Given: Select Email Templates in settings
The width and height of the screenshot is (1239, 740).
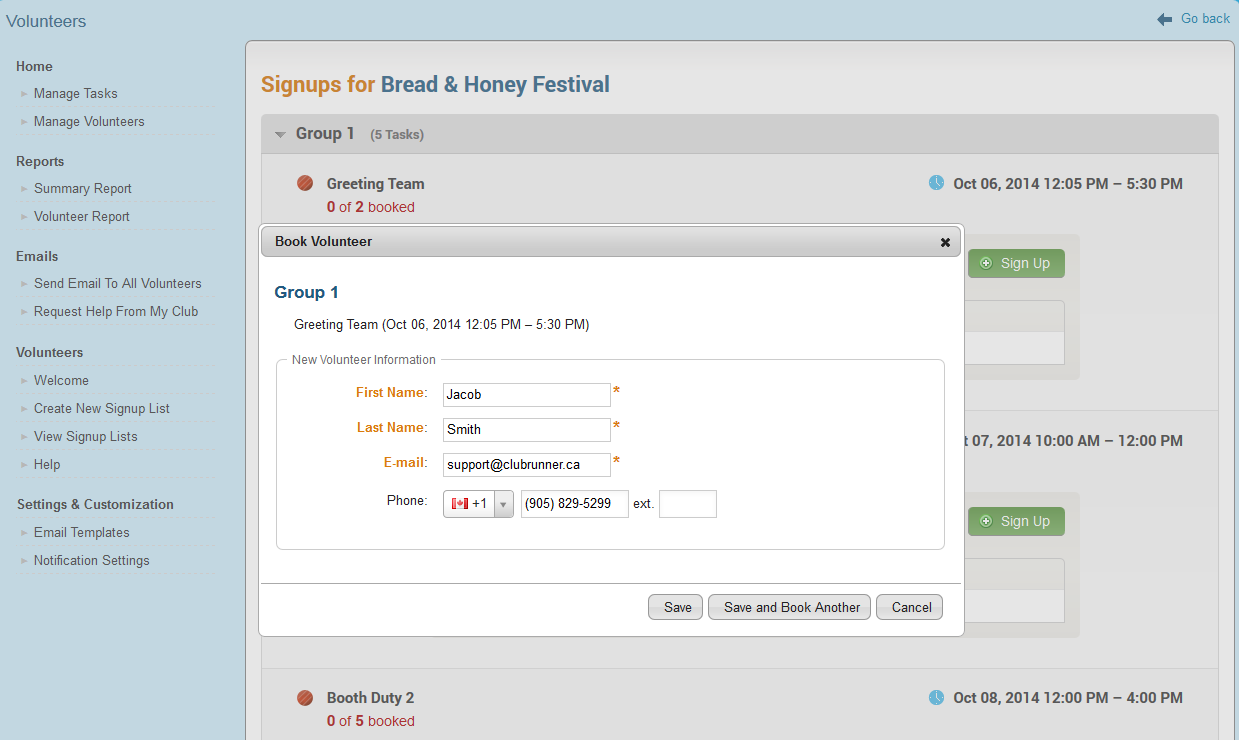Looking at the screenshot, I should [82, 533].
